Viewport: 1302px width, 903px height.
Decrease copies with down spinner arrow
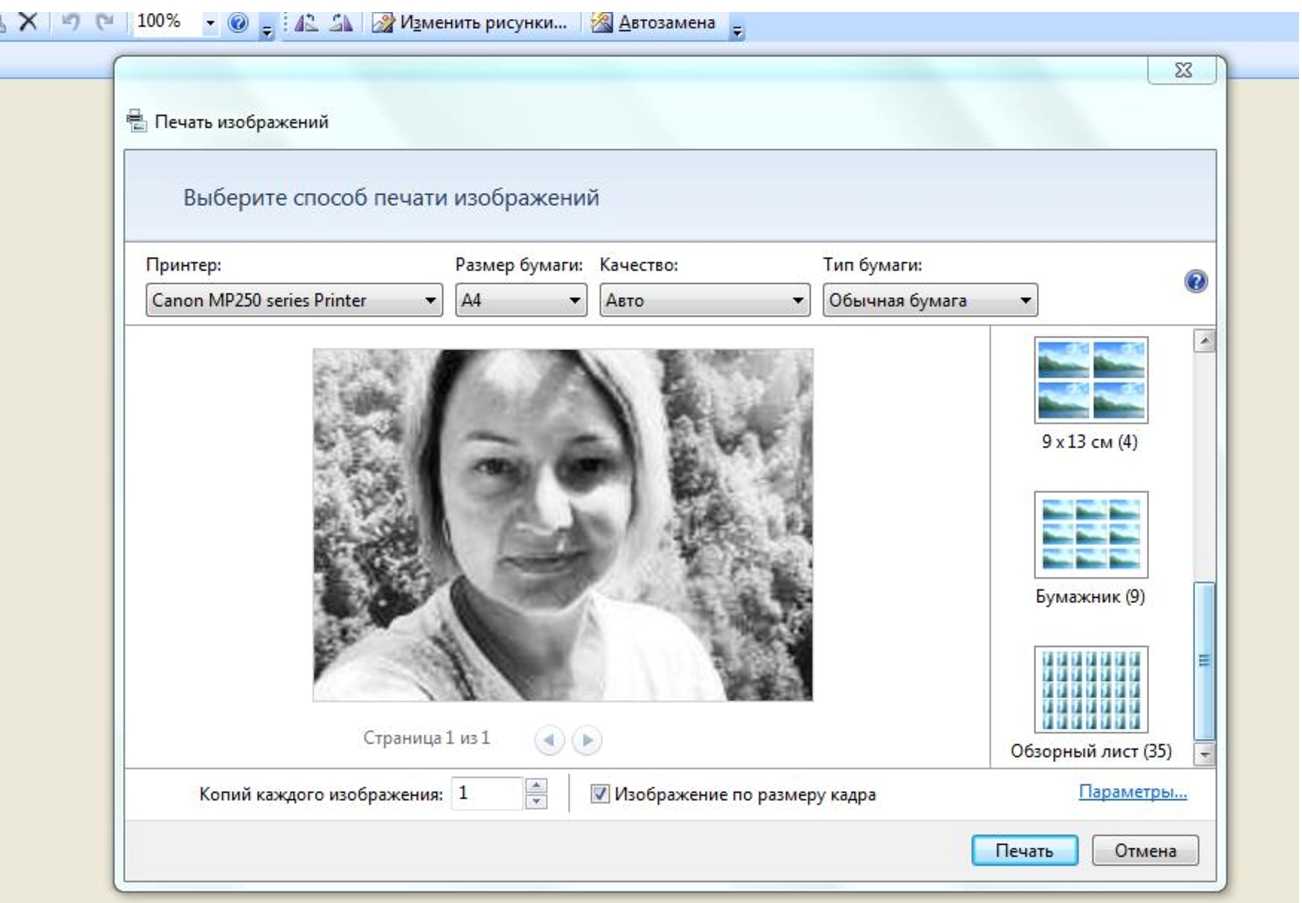click(x=538, y=802)
